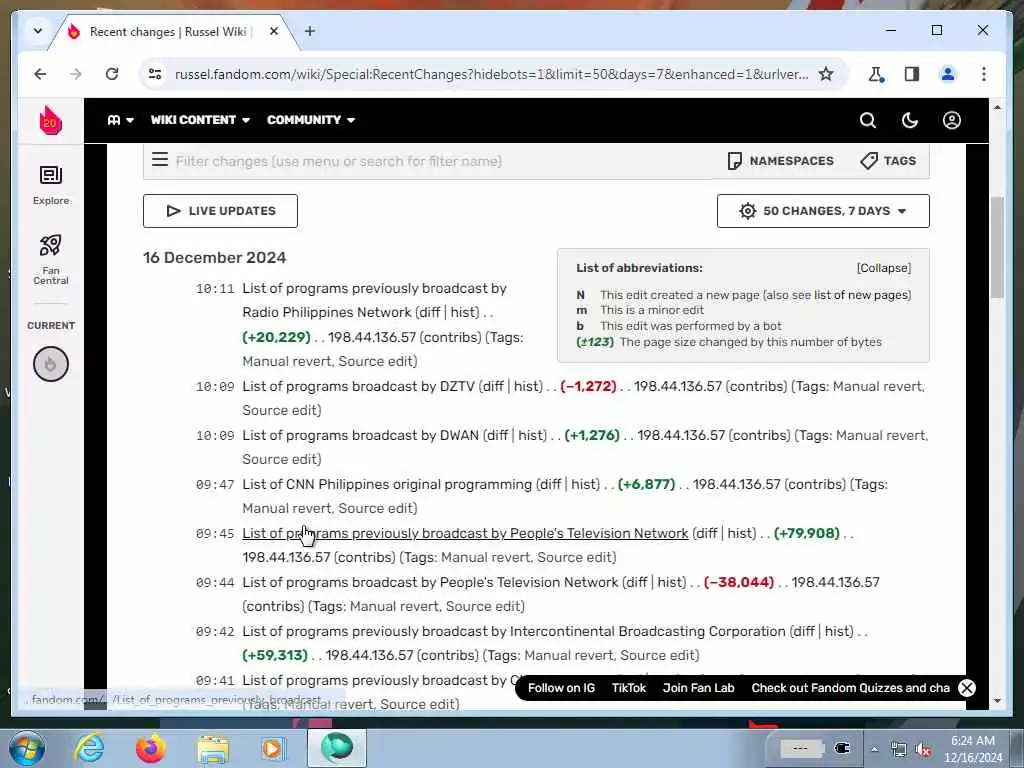Open the media player taskbar icon

click(273, 748)
